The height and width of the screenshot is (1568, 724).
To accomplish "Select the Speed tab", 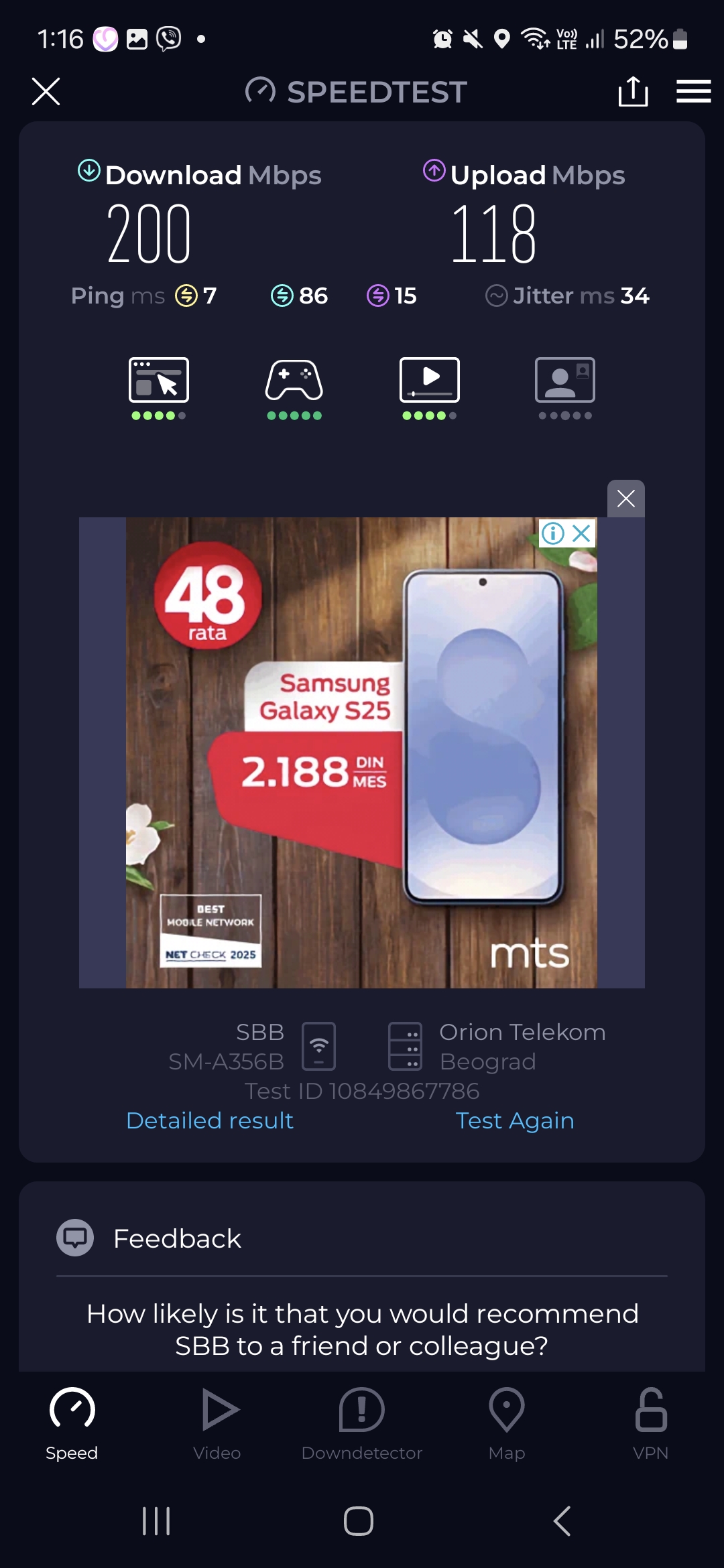I will point(72,1424).
